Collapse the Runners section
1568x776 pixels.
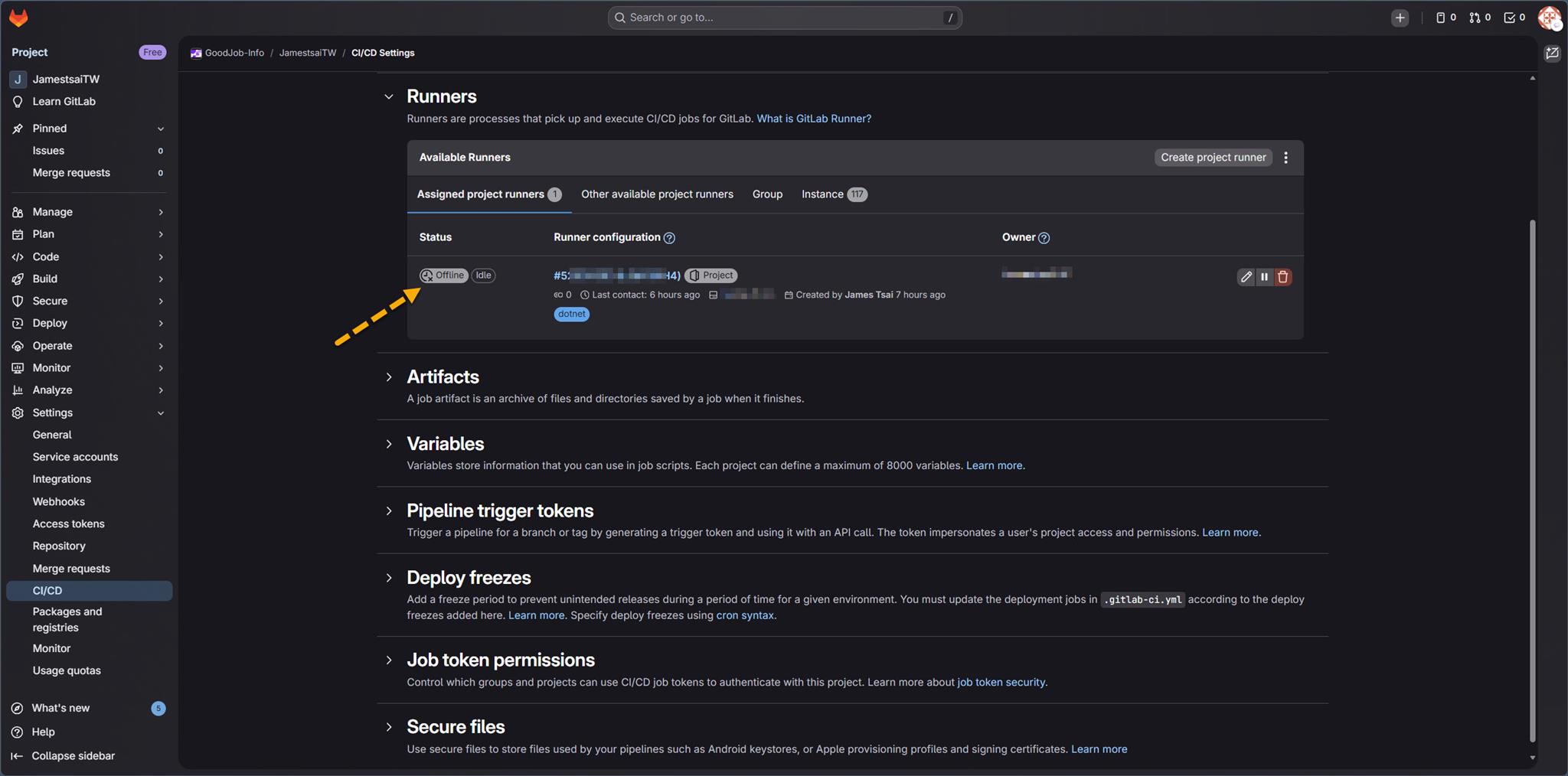[x=389, y=97]
